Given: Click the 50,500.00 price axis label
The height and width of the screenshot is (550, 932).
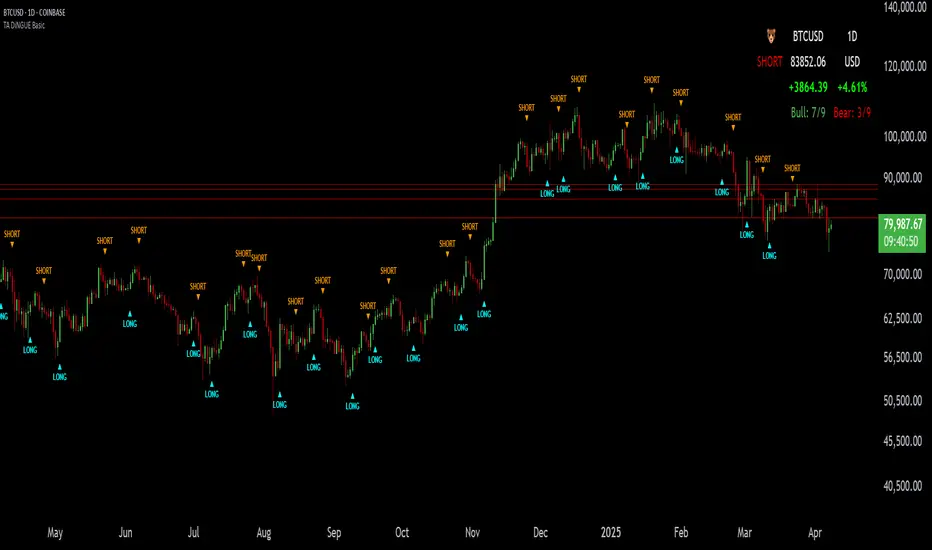Looking at the screenshot, I should [903, 401].
